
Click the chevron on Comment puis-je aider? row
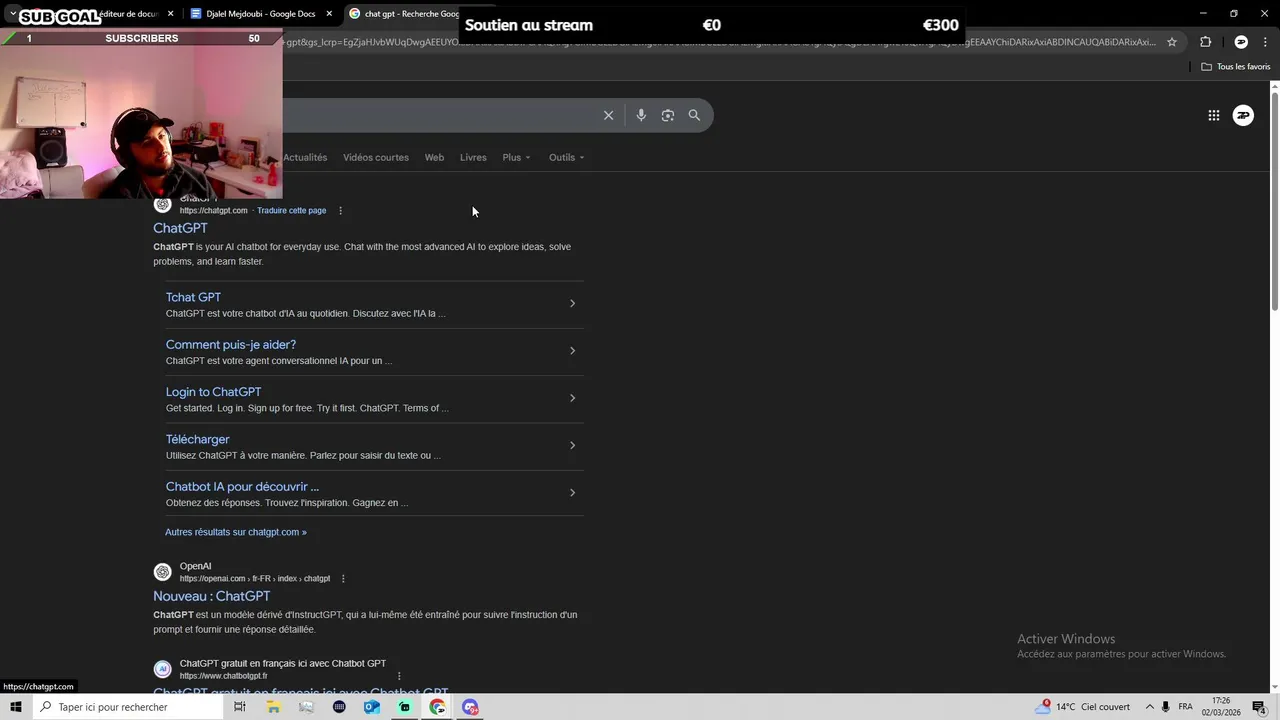point(572,351)
